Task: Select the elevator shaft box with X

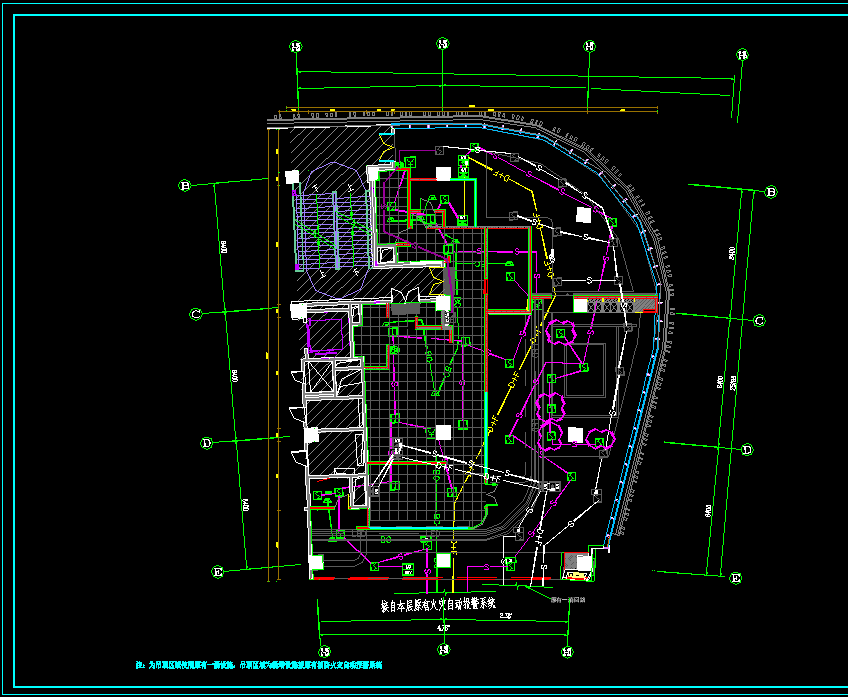Action: [325, 377]
